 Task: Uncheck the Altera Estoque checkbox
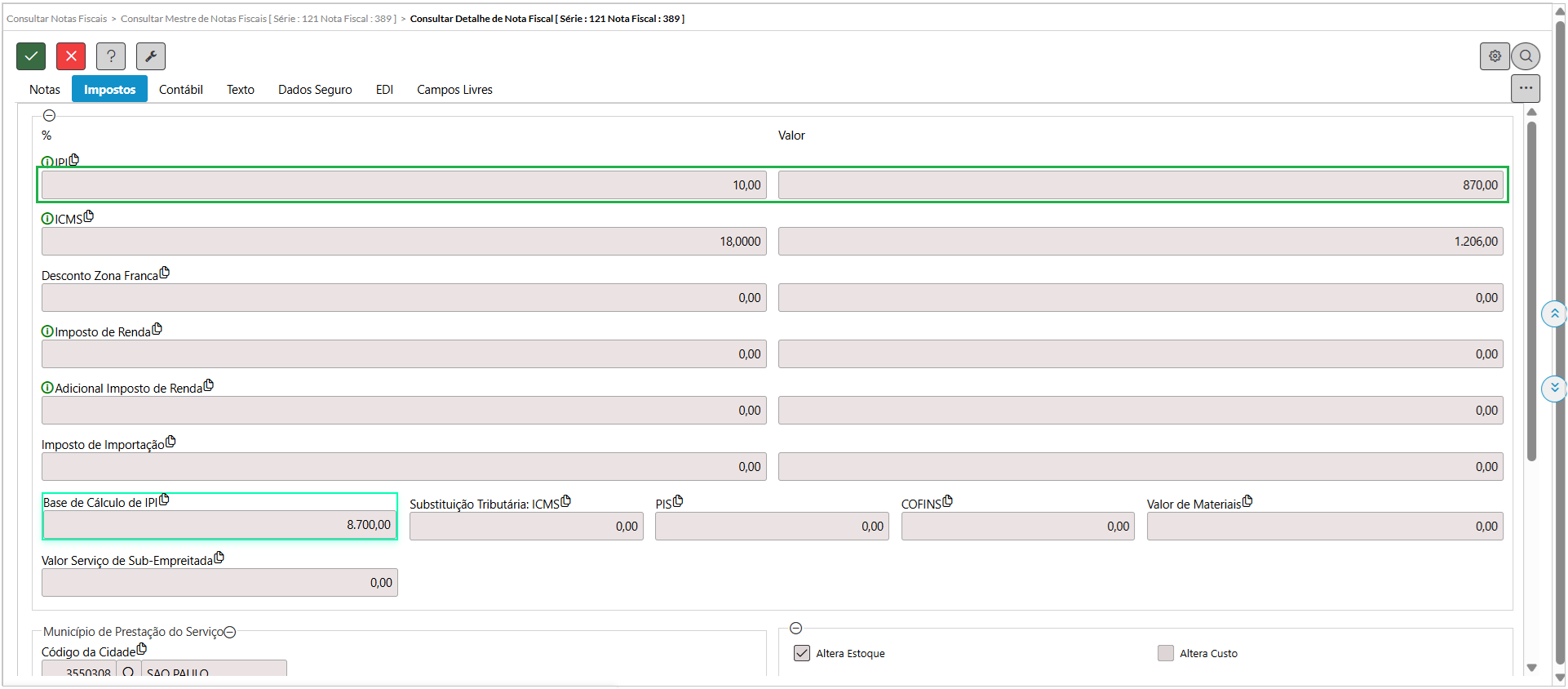pos(802,653)
